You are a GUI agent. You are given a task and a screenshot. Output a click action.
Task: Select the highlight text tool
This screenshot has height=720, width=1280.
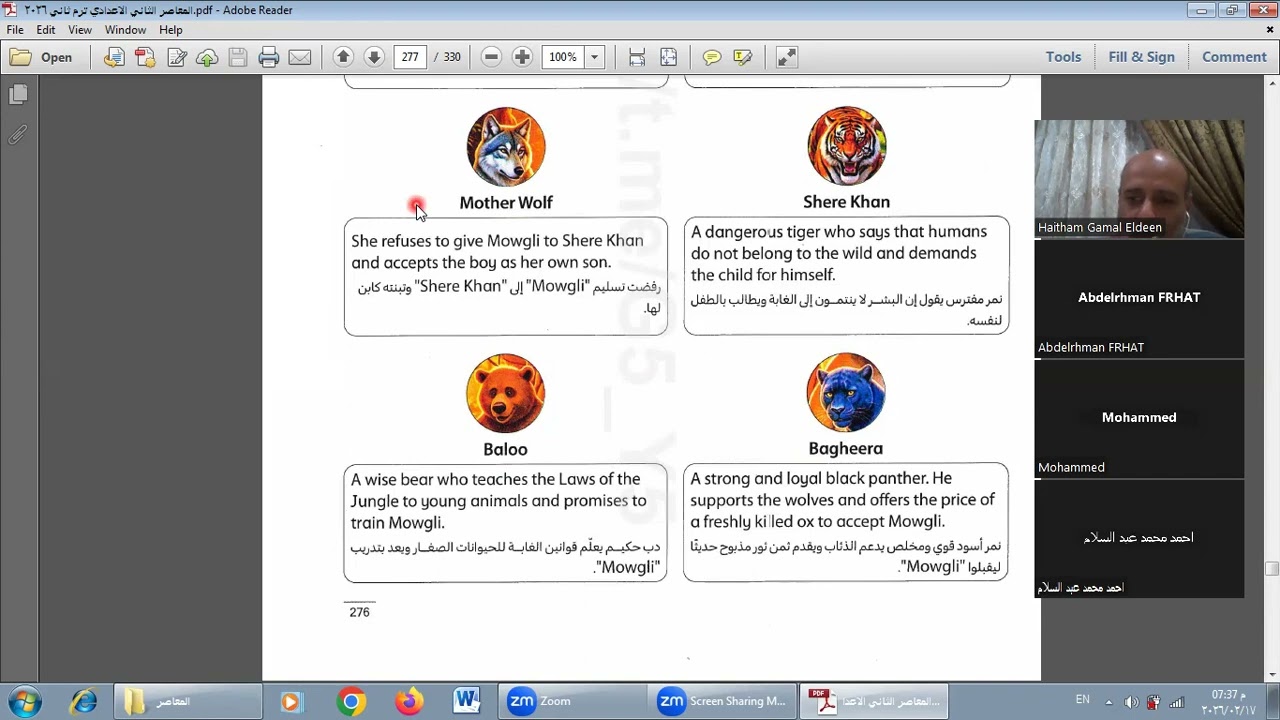[x=743, y=57]
